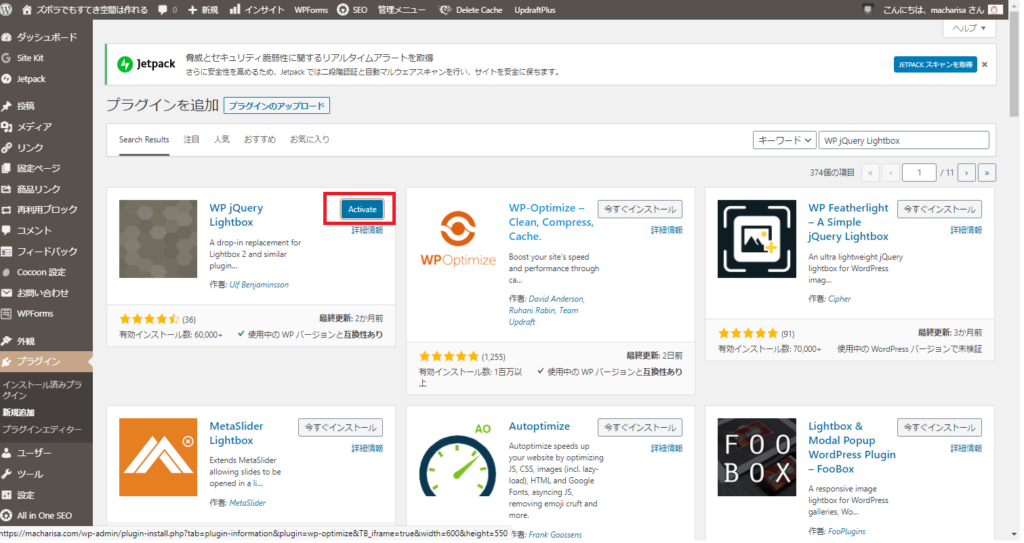Click the plugin search input field
1024x543 pixels.
(x=904, y=140)
